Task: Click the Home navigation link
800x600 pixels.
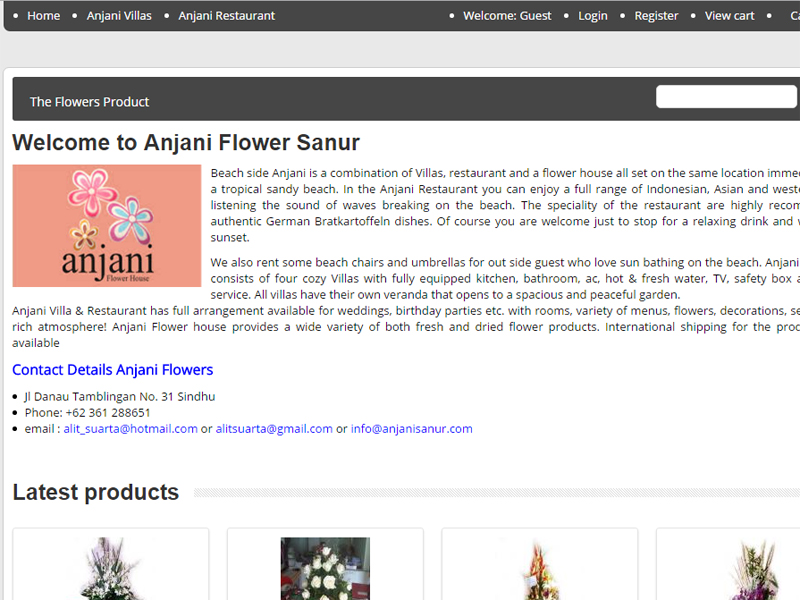Action: point(43,16)
